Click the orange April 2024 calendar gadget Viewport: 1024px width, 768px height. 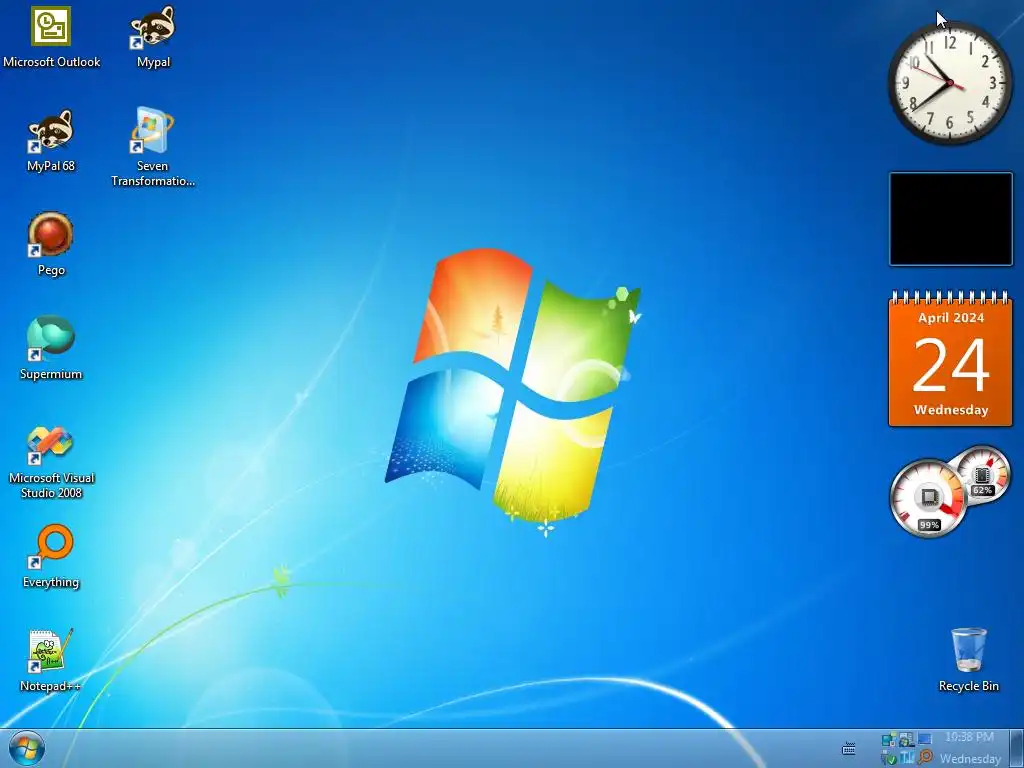[950, 359]
